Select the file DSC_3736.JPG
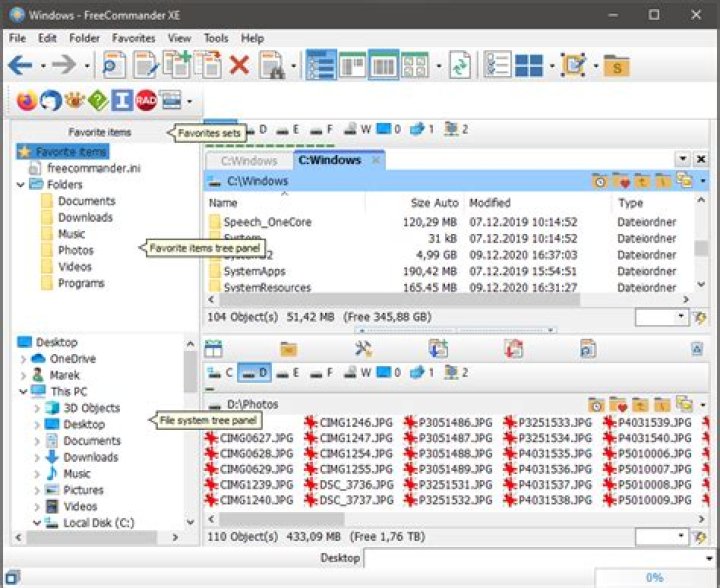Viewport: 720px width, 588px height. tap(350, 485)
